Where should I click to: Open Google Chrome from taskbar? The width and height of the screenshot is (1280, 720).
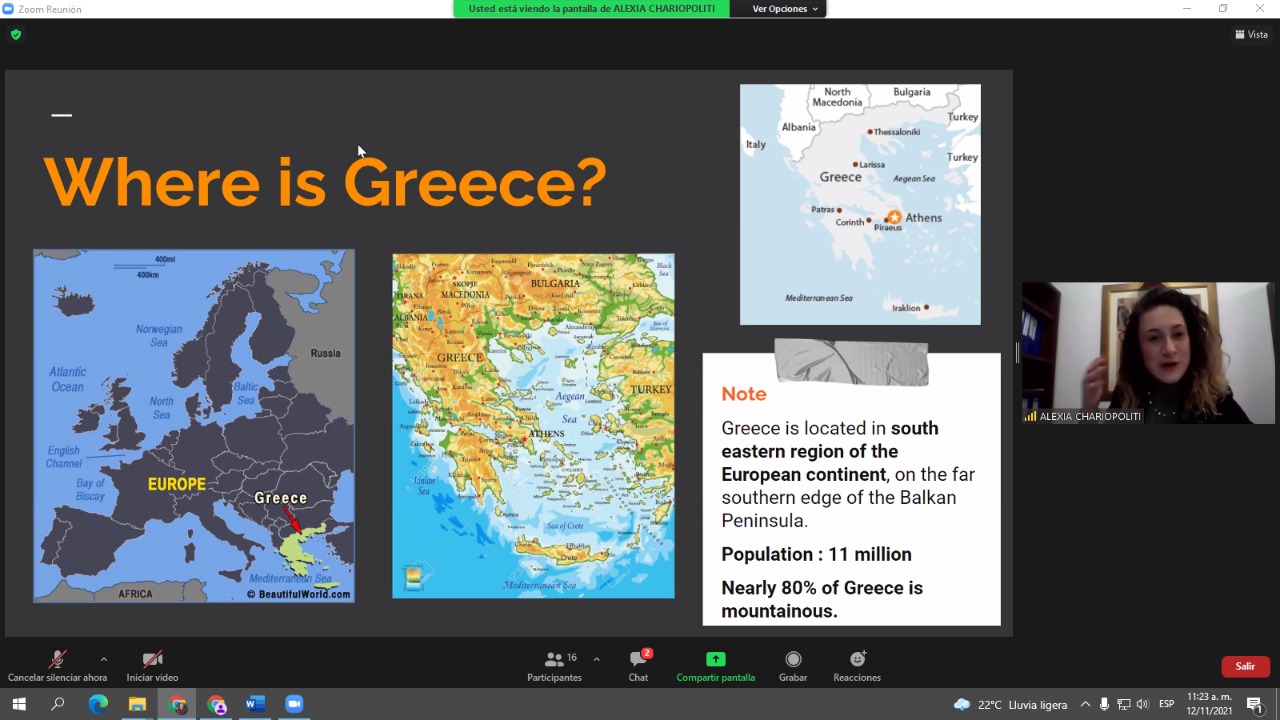point(177,704)
